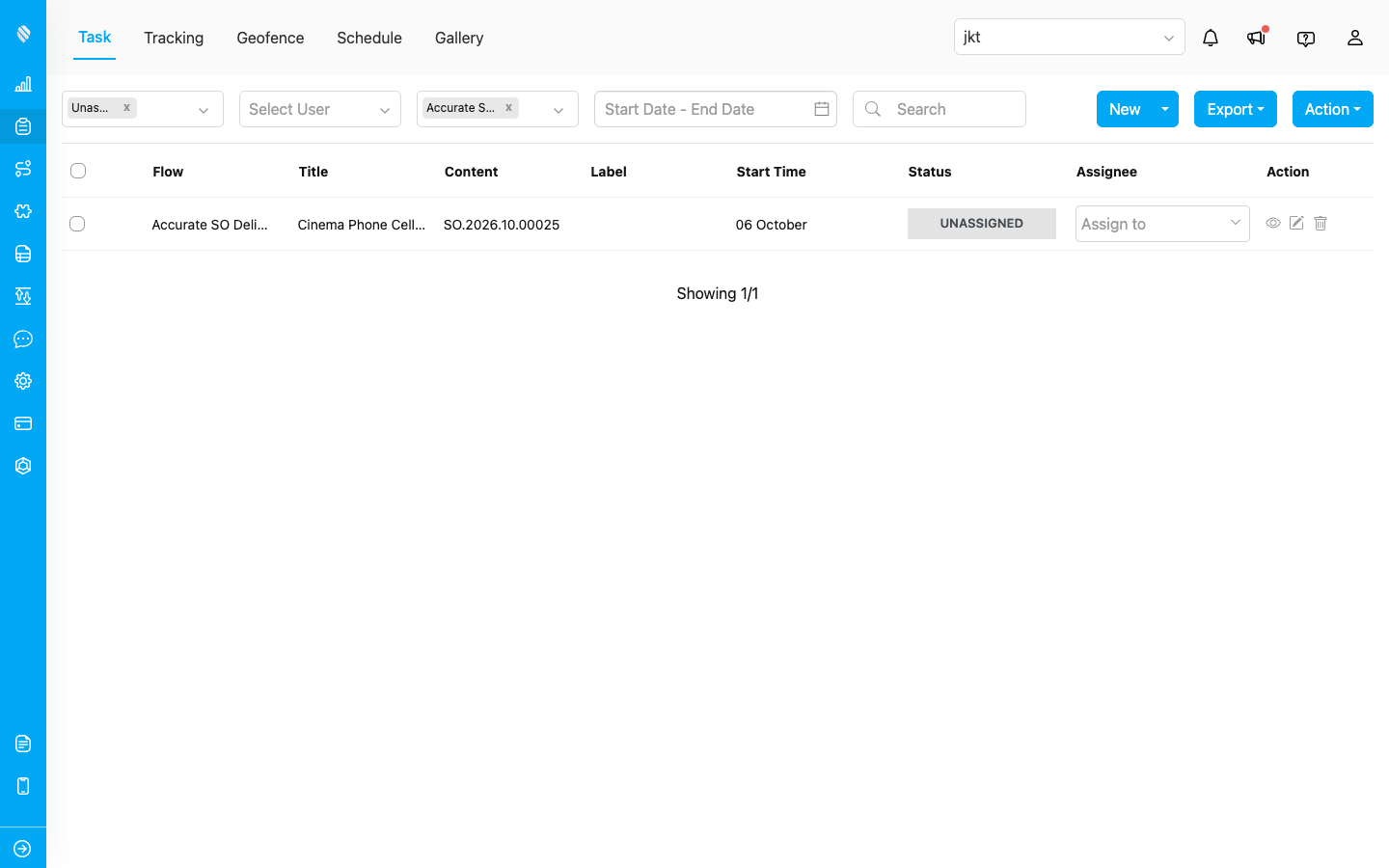Tick the checkbox for SO.2026.10.00025 row
The image size is (1389, 868).
pyautogui.click(x=77, y=224)
